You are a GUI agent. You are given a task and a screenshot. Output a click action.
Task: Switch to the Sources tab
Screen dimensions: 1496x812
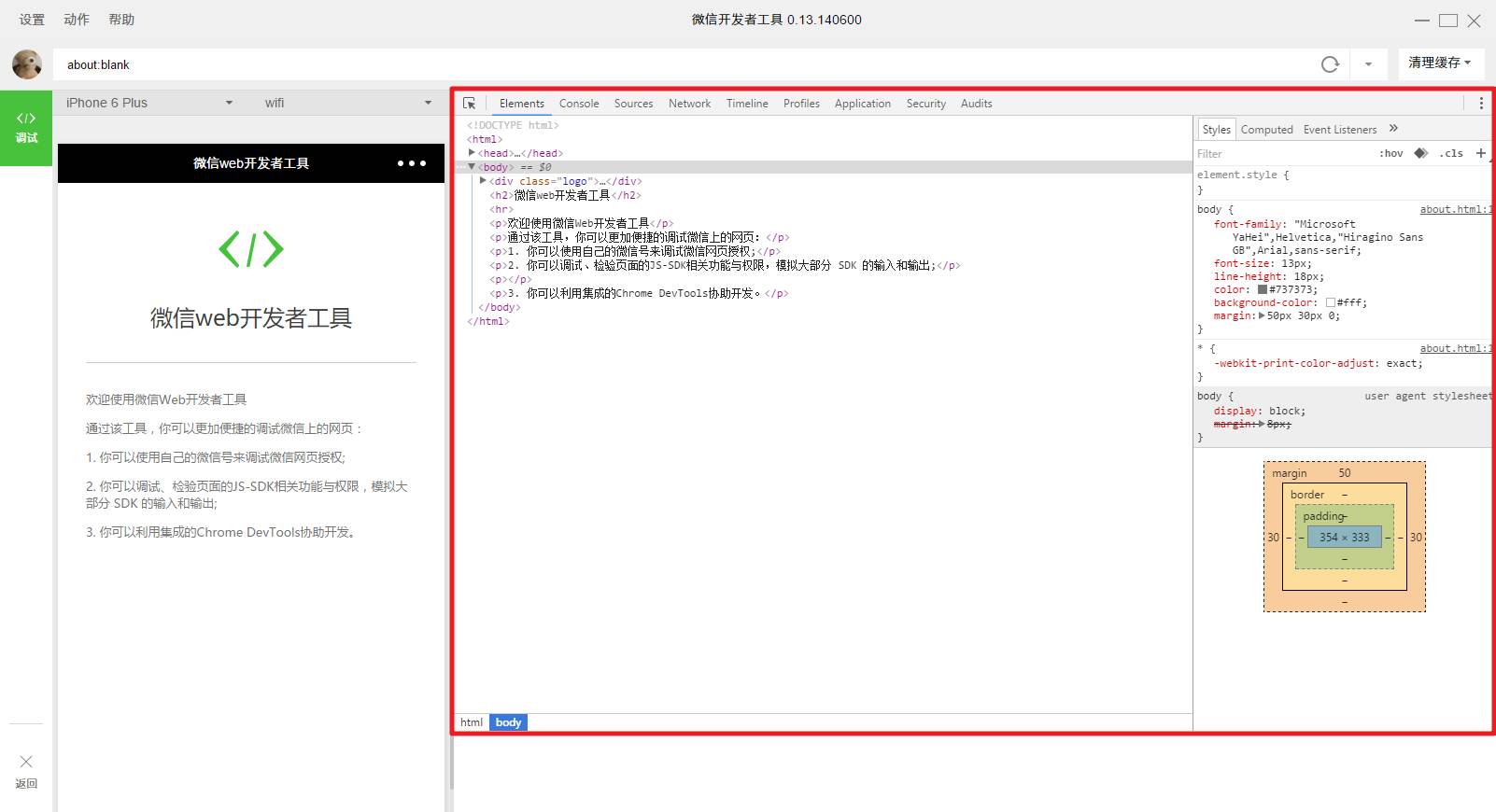tap(633, 104)
